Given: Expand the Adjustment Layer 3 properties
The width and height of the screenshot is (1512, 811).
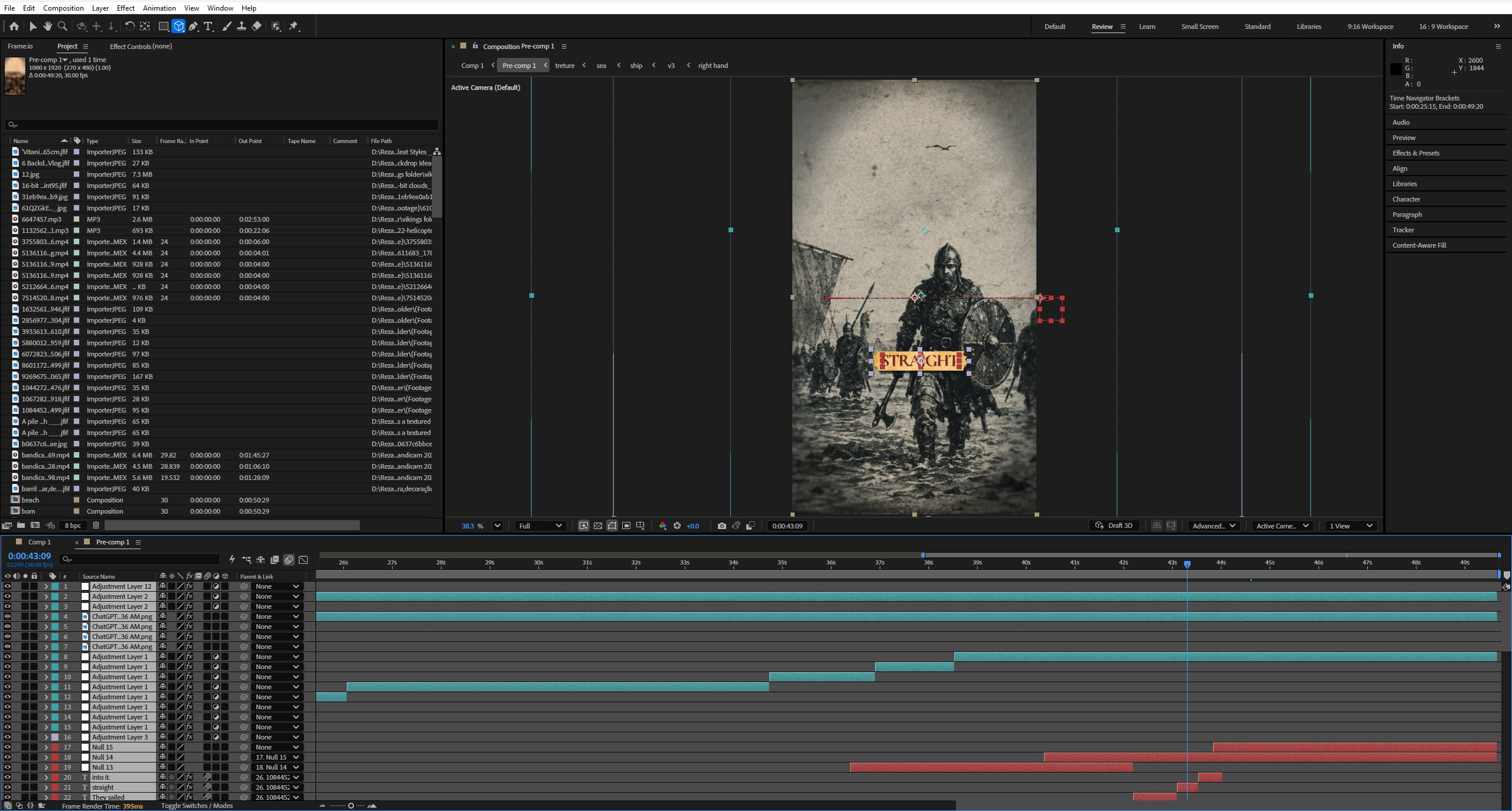Looking at the screenshot, I should (45, 737).
